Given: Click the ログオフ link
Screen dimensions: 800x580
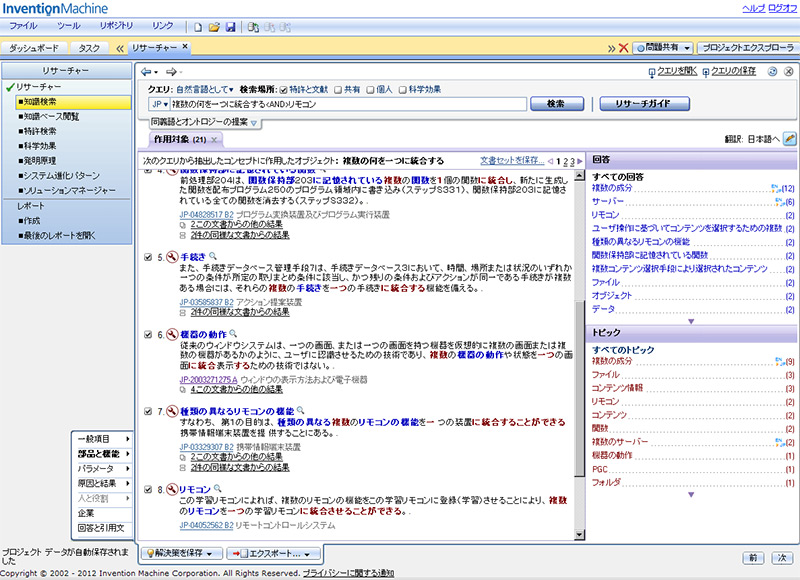Looking at the screenshot, I should pyautogui.click(x=783, y=8).
